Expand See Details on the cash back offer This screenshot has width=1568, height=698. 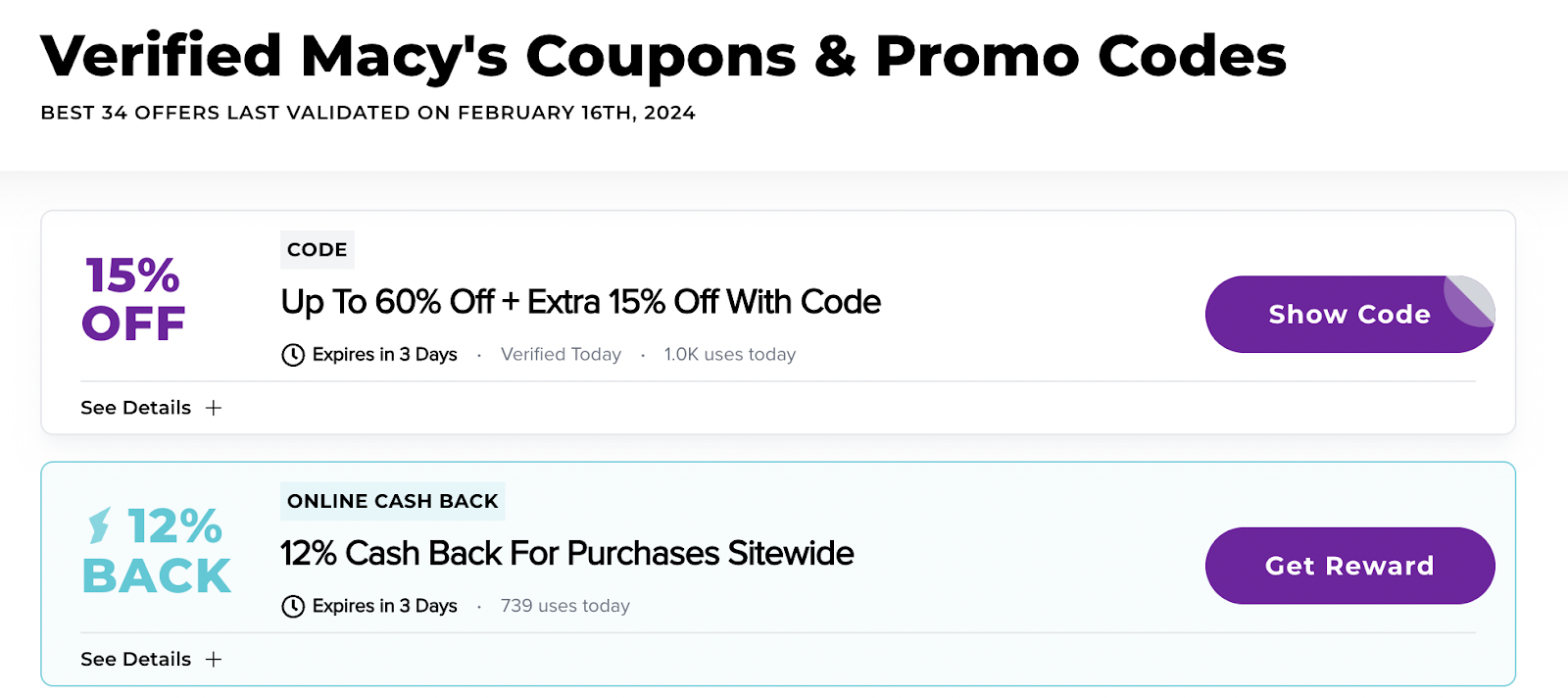[135, 659]
